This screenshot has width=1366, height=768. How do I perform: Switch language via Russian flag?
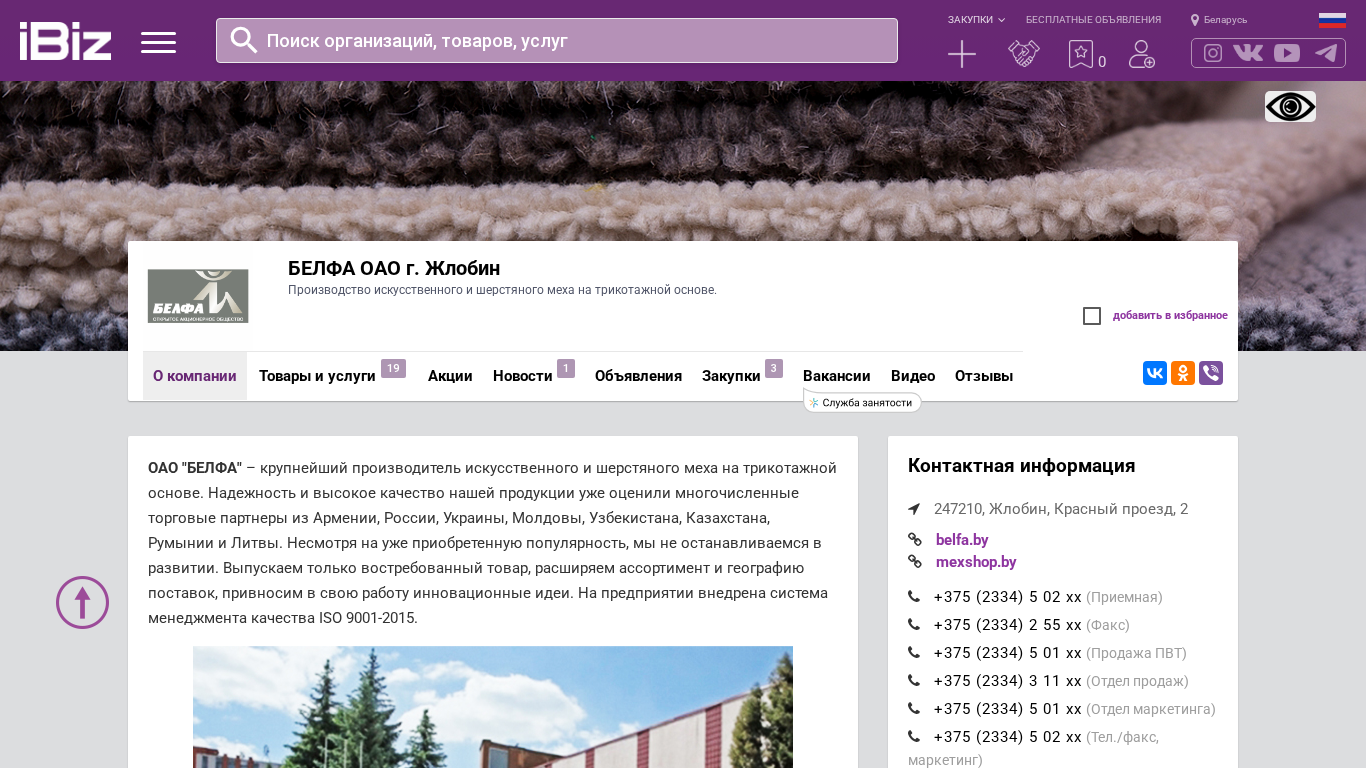pos(1332,20)
